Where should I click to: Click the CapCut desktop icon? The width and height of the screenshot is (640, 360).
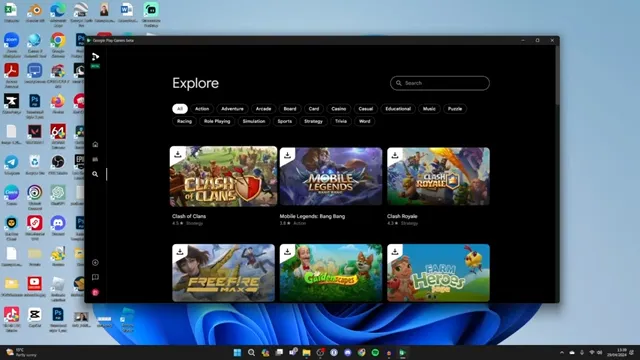(35, 315)
